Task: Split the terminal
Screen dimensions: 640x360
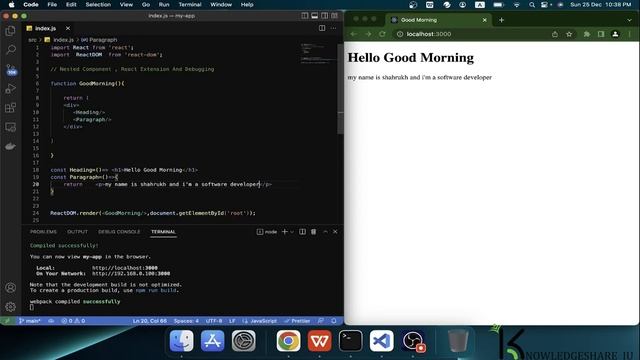Action: pos(302,231)
